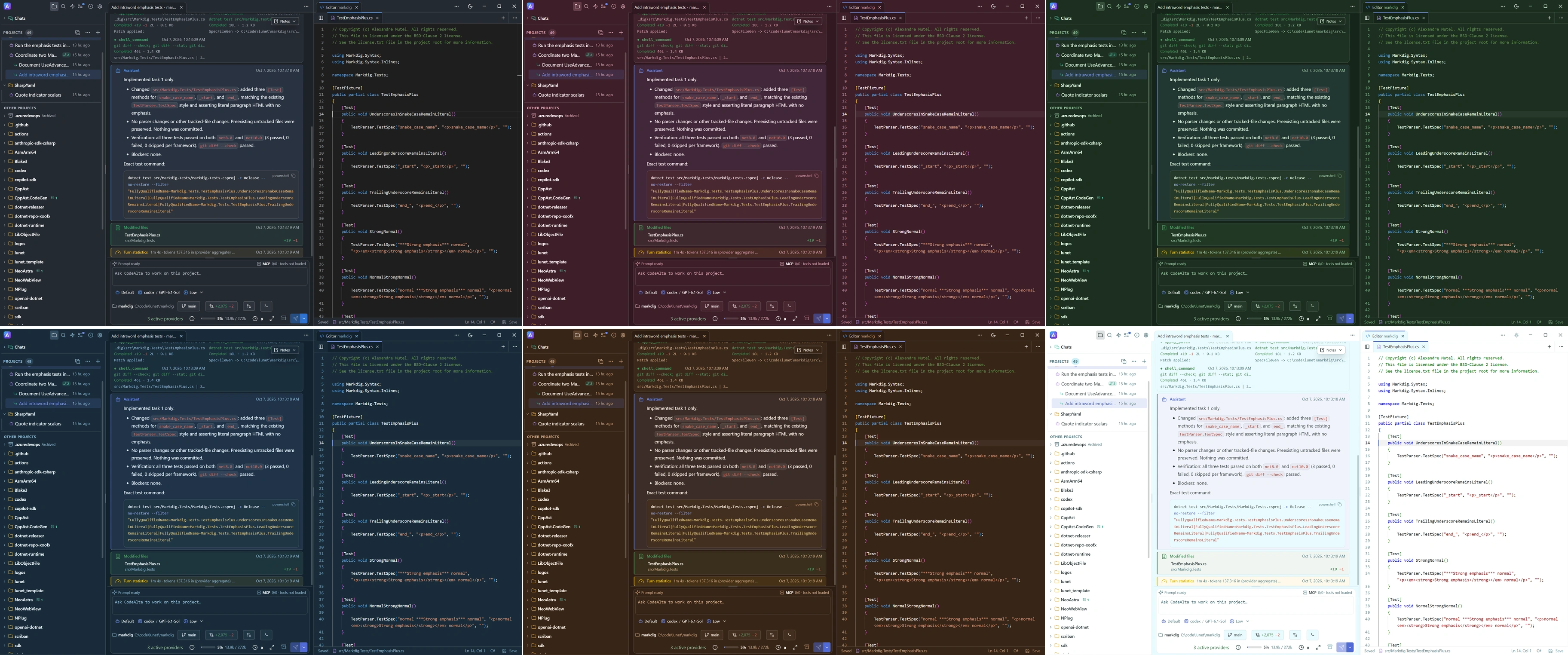Click the pull request icon in navy window
The width and height of the screenshot is (1568, 655).
pyautogui.click(x=248, y=635)
